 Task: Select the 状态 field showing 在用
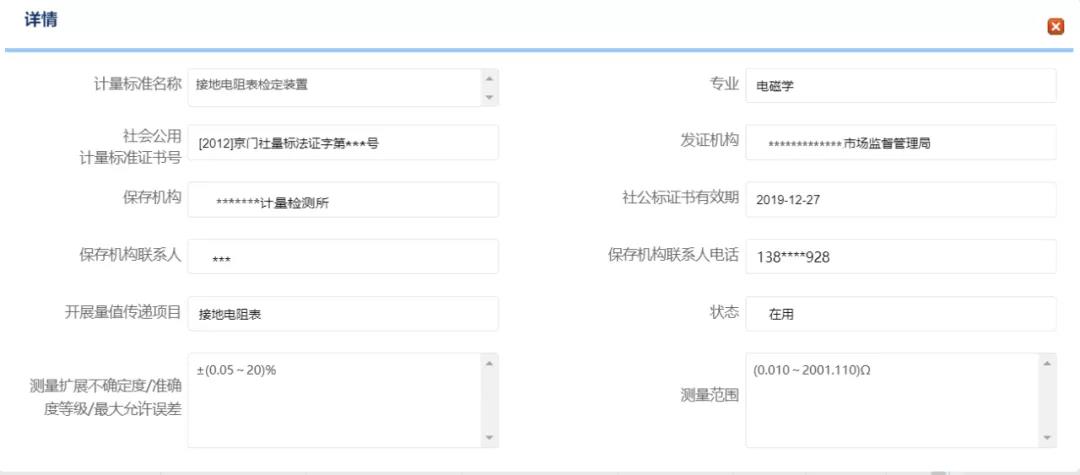[x=900, y=313]
